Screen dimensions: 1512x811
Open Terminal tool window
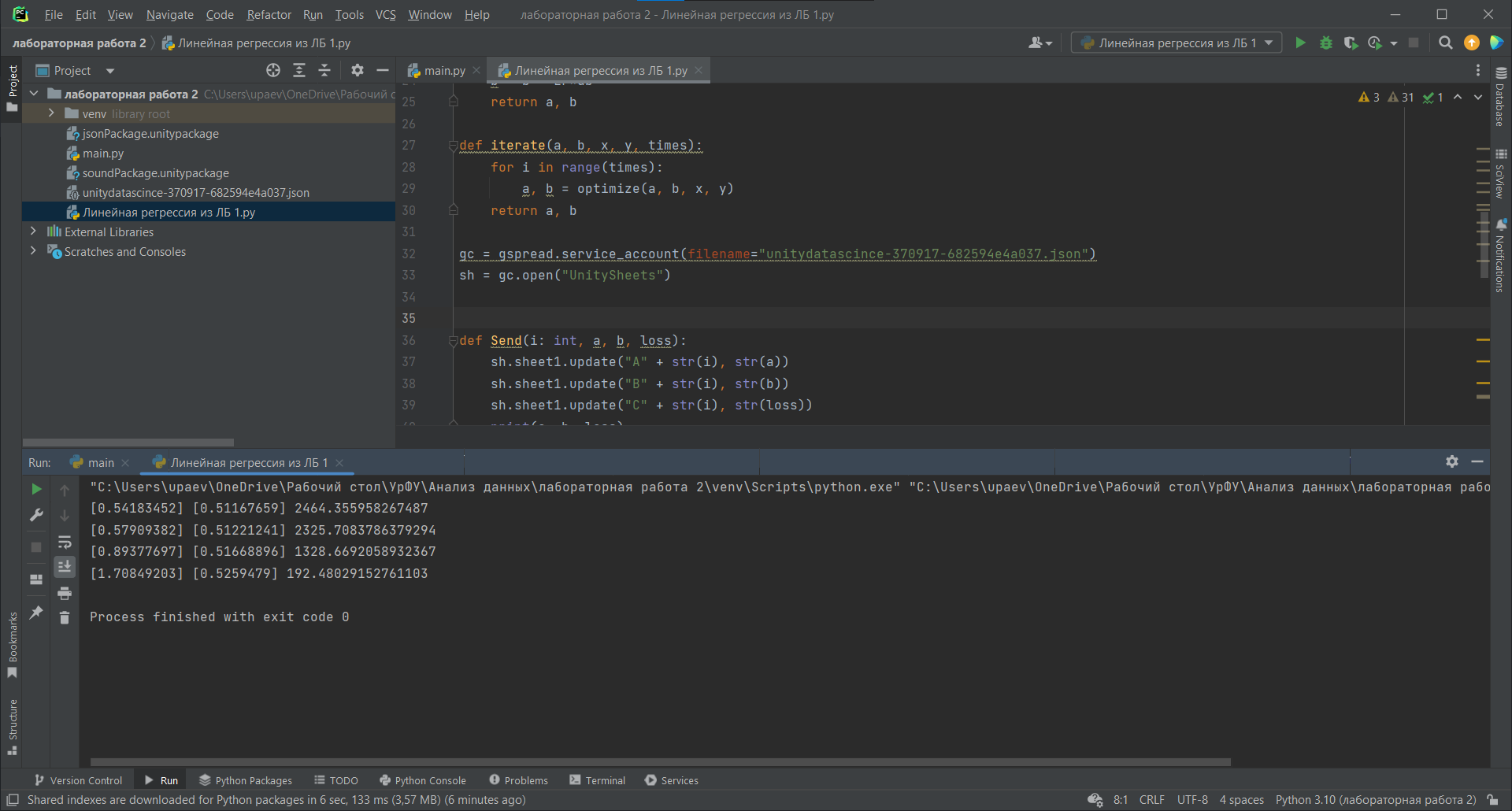(x=597, y=780)
